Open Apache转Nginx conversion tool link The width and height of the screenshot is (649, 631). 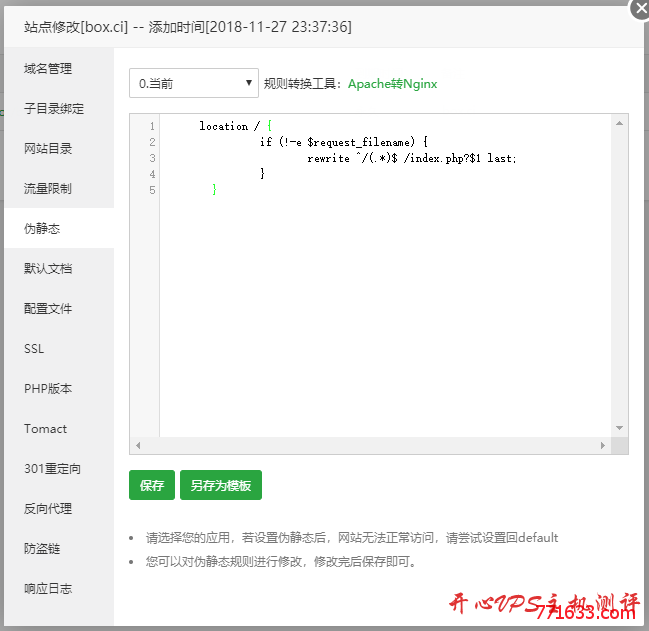point(392,84)
